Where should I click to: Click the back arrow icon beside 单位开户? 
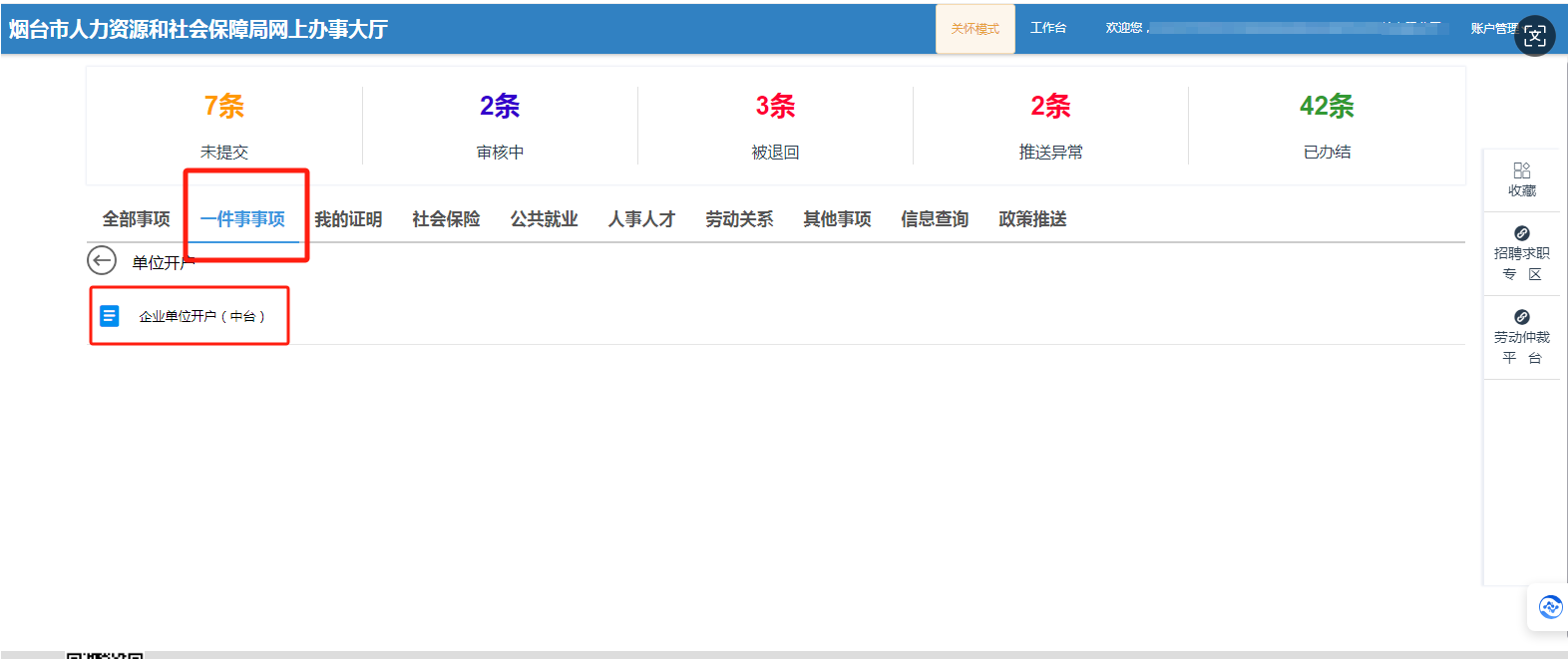[x=102, y=261]
